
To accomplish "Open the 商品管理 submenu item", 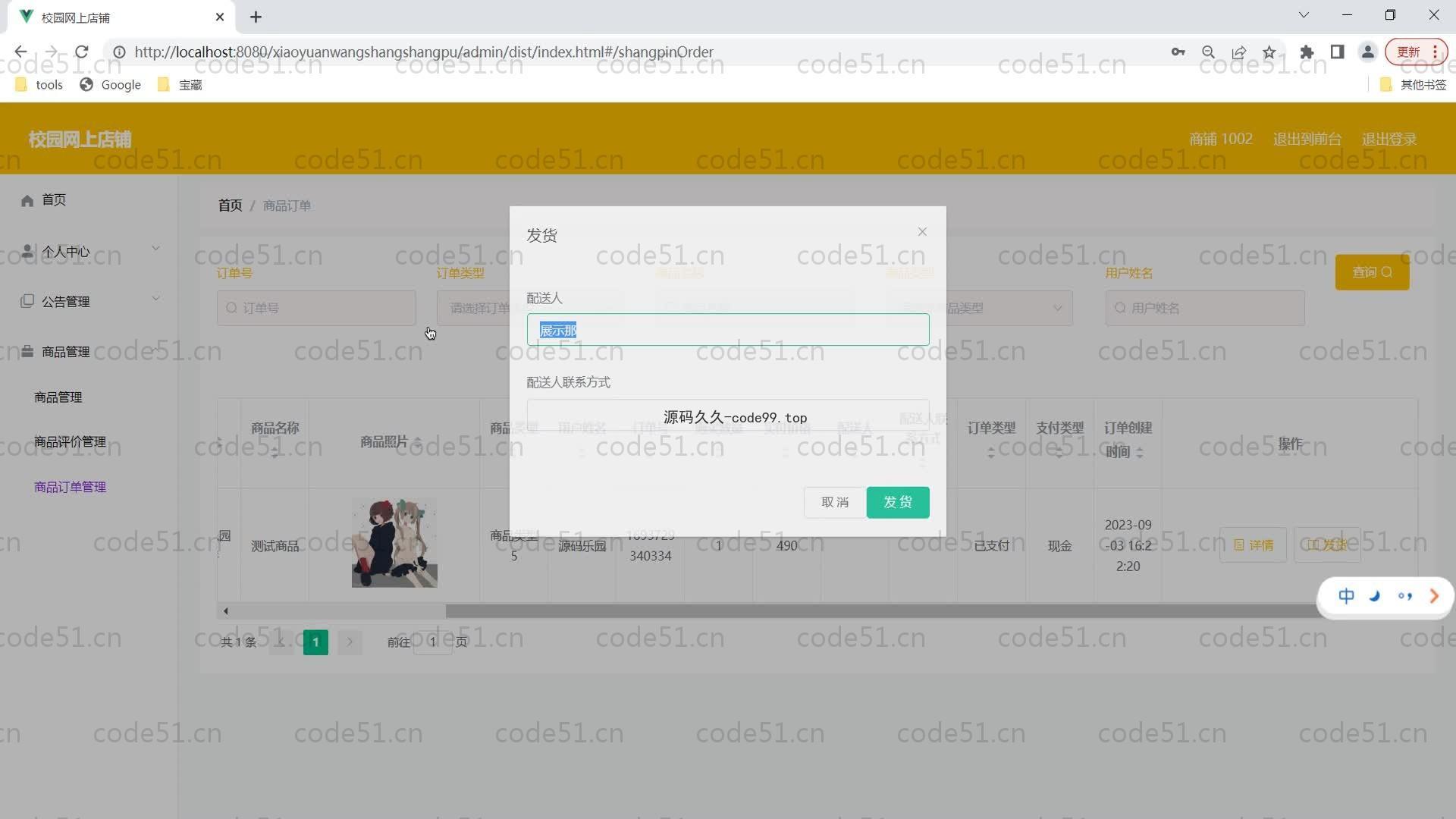I will (x=58, y=397).
